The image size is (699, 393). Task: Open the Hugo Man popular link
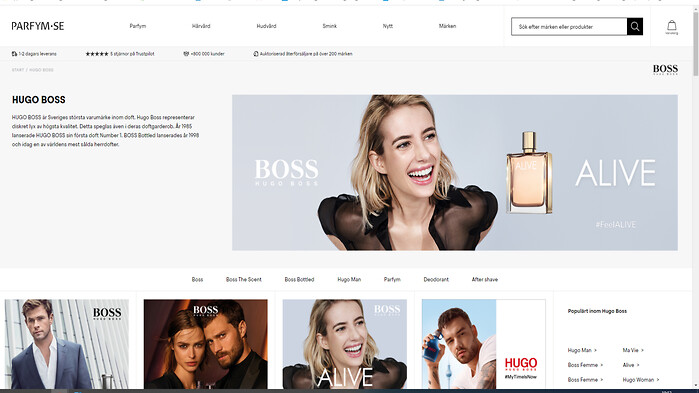pos(582,350)
